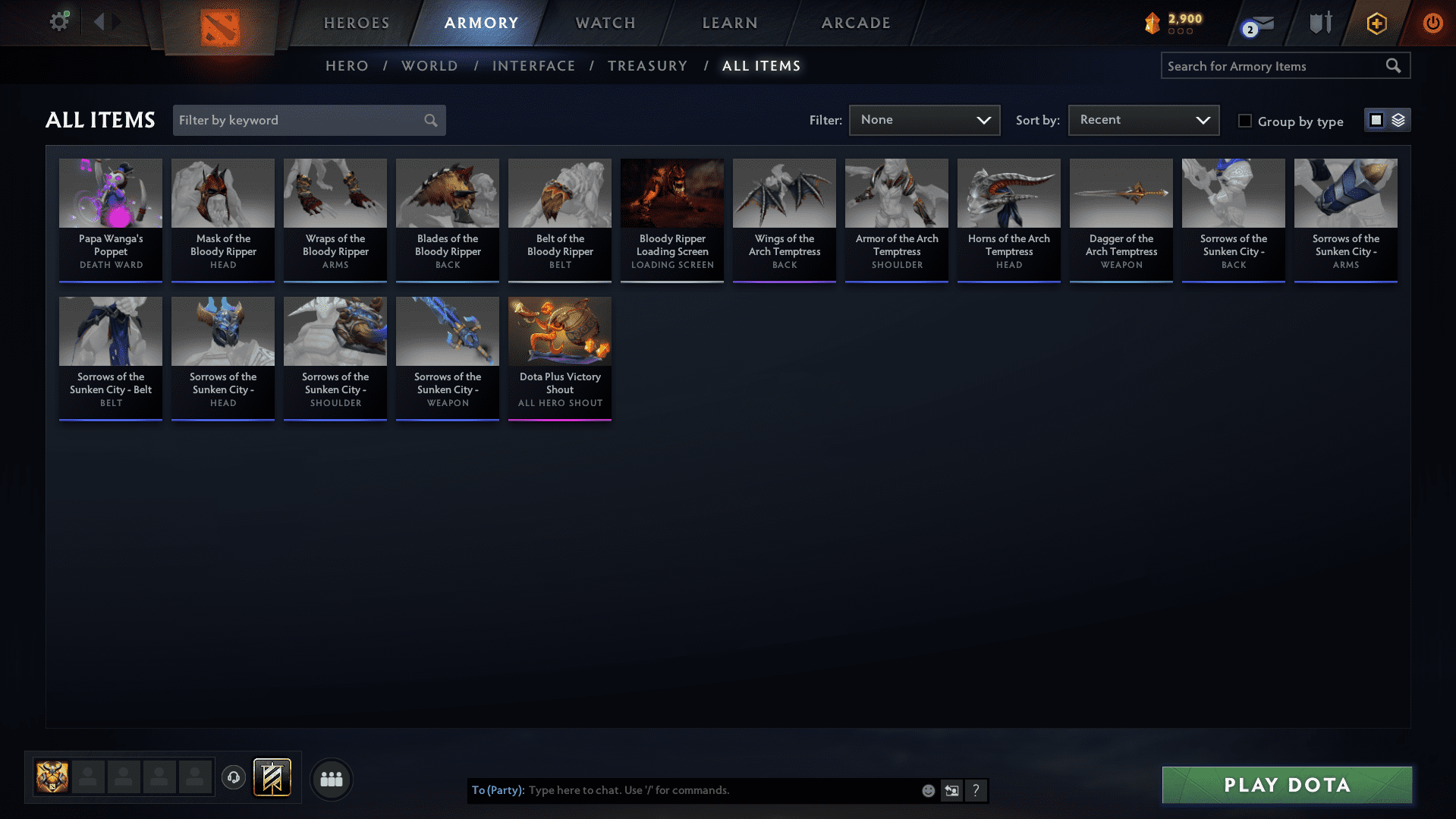Open the Filter dropdown set to None
Screen dimensions: 1456x819
pyautogui.click(x=924, y=120)
